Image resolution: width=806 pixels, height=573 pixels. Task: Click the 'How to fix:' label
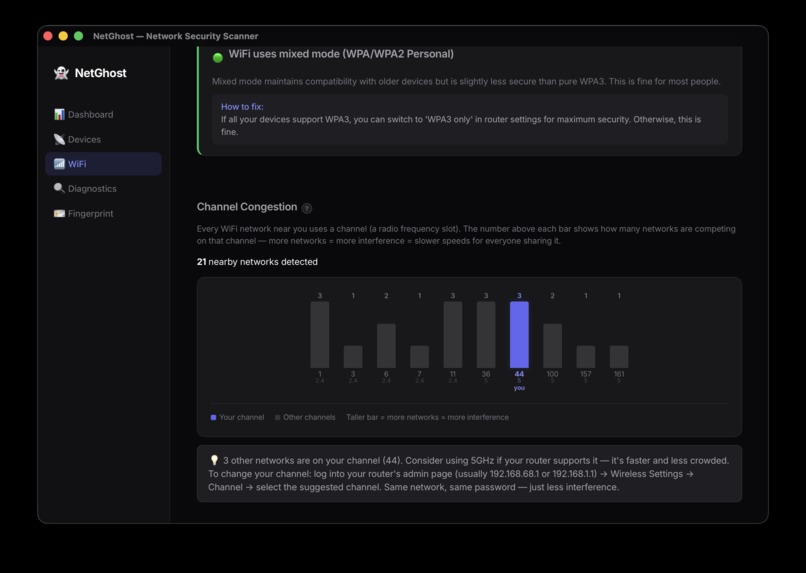coord(242,106)
